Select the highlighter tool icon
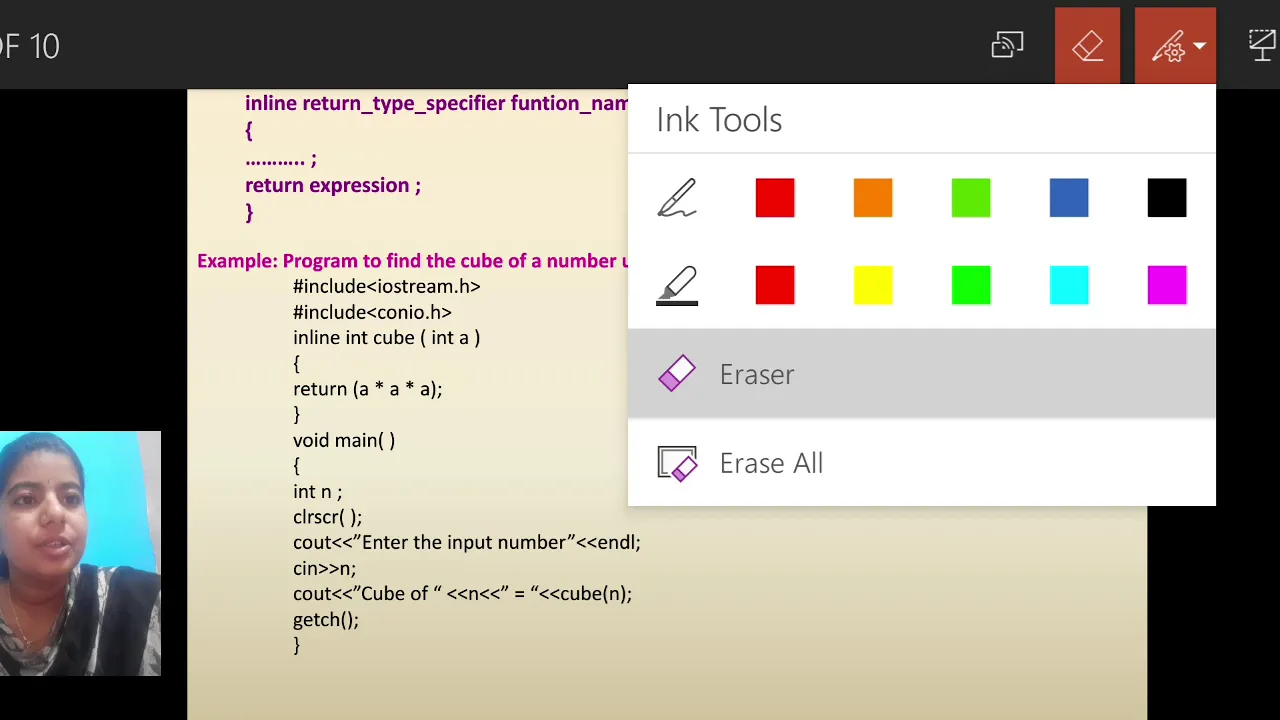This screenshot has width=1280, height=720. (677, 285)
